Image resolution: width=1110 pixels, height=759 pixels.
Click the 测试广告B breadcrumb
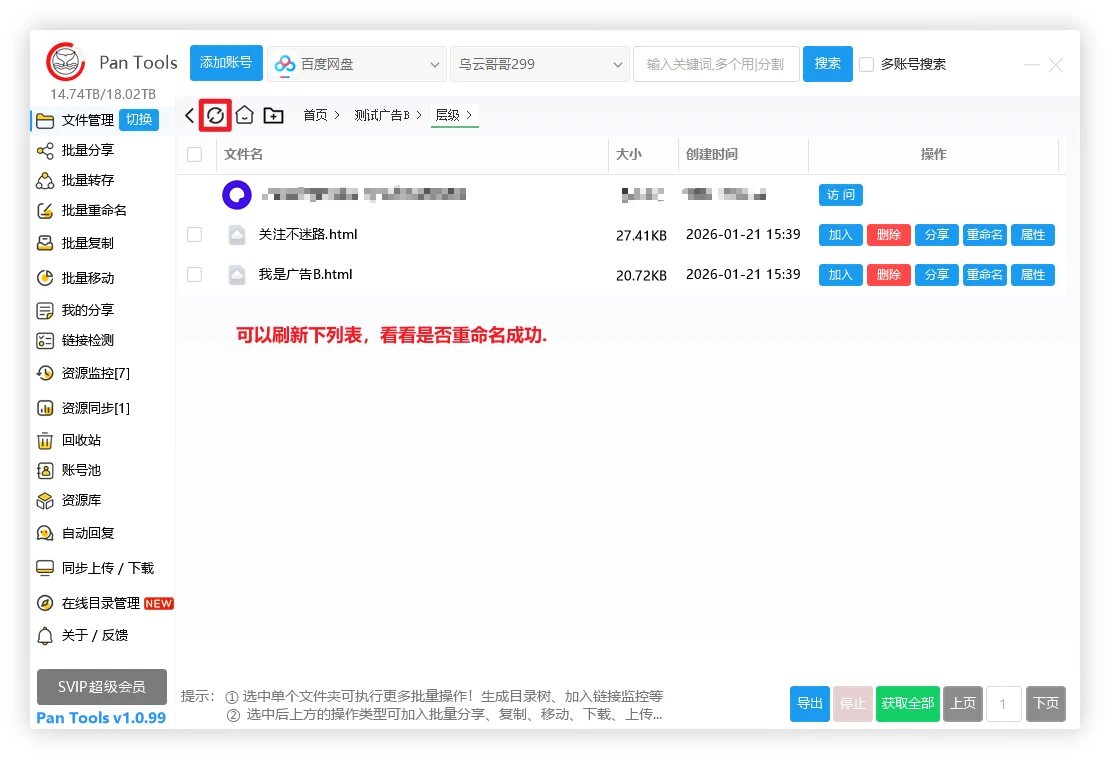[x=382, y=116]
